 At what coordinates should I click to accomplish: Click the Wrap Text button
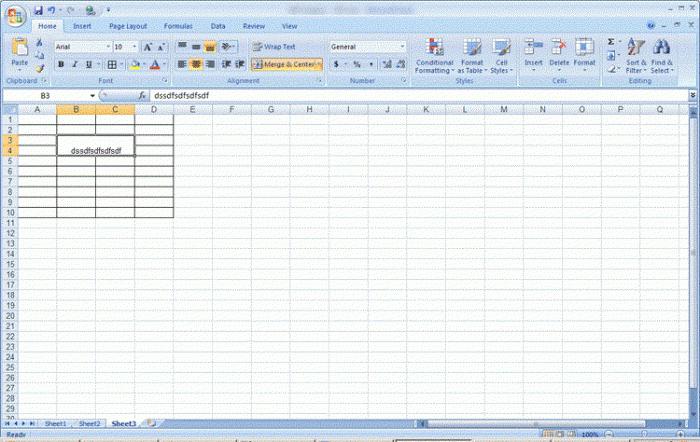pos(274,47)
